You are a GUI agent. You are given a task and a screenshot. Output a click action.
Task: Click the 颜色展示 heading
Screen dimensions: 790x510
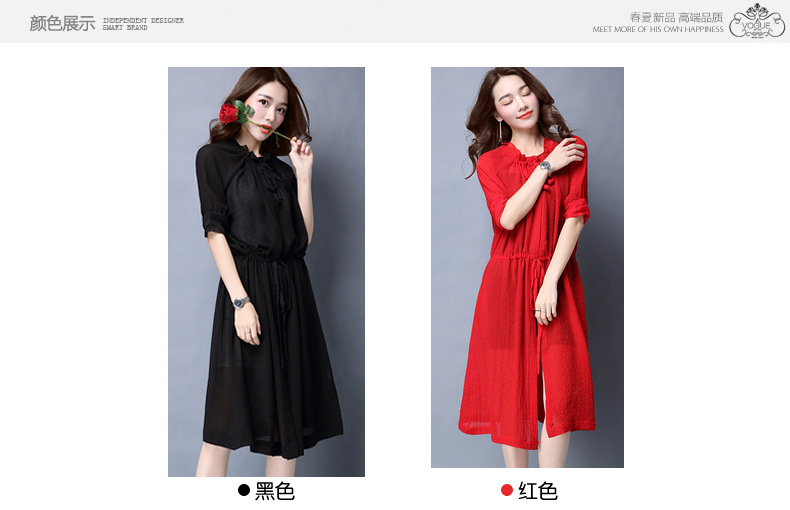click(62, 23)
